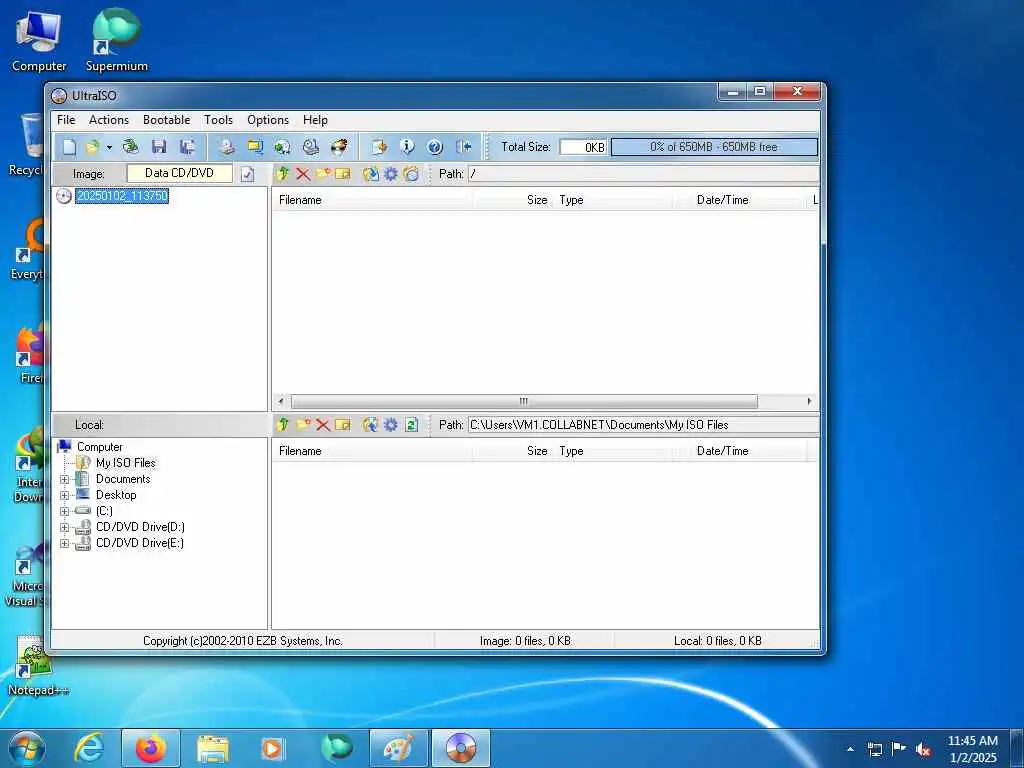Click the muted volume tray icon
Viewport: 1024px width, 768px height.
pyautogui.click(x=923, y=749)
